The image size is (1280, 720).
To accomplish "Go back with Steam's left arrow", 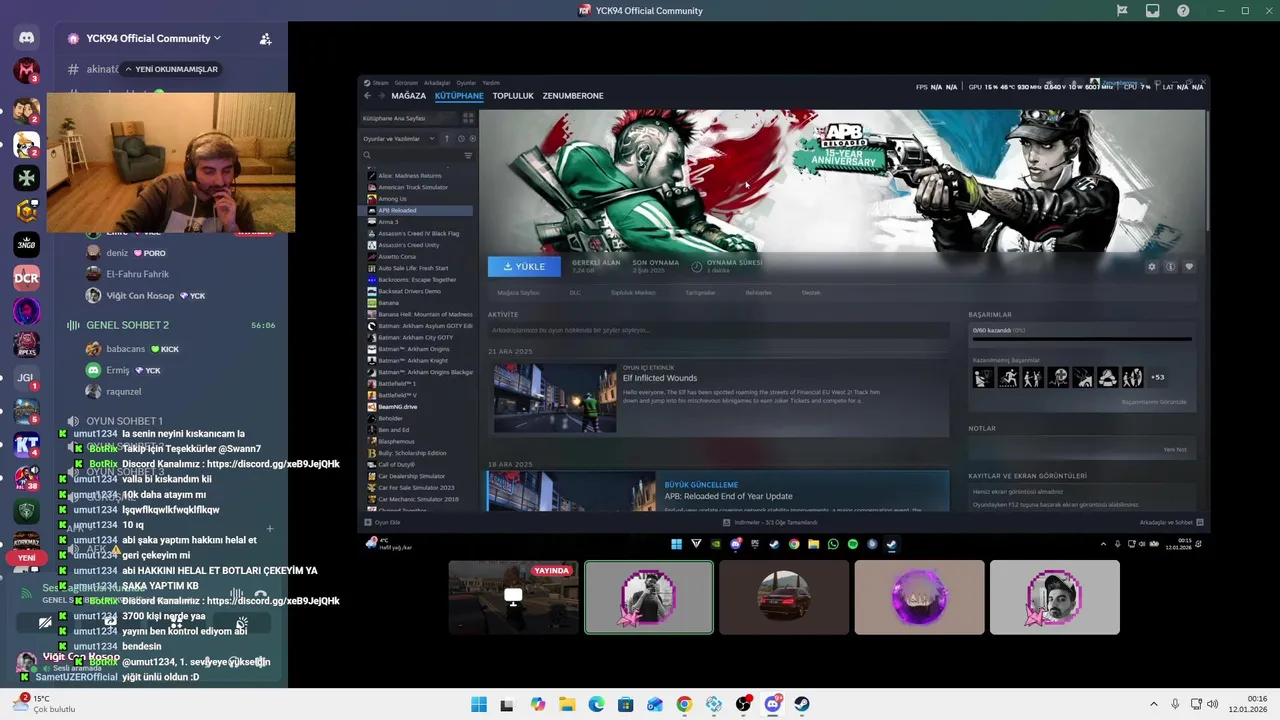I will pos(367,96).
